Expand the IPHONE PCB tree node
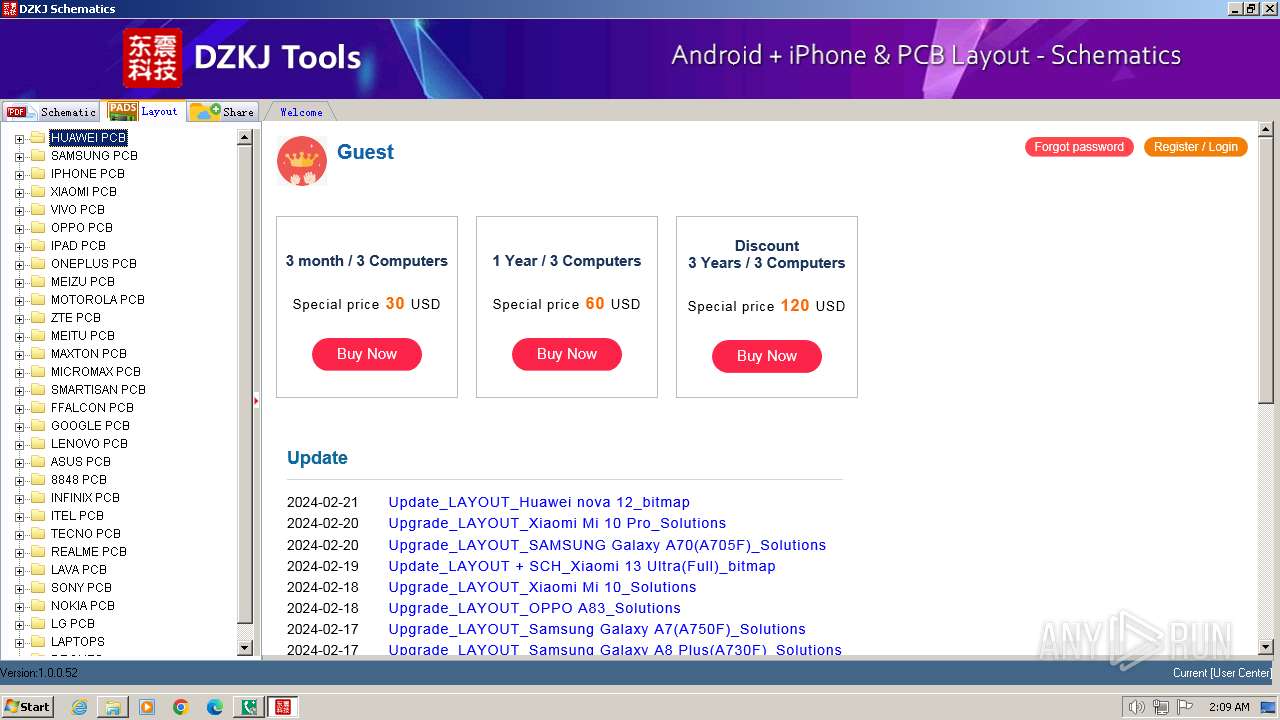 pos(19,174)
